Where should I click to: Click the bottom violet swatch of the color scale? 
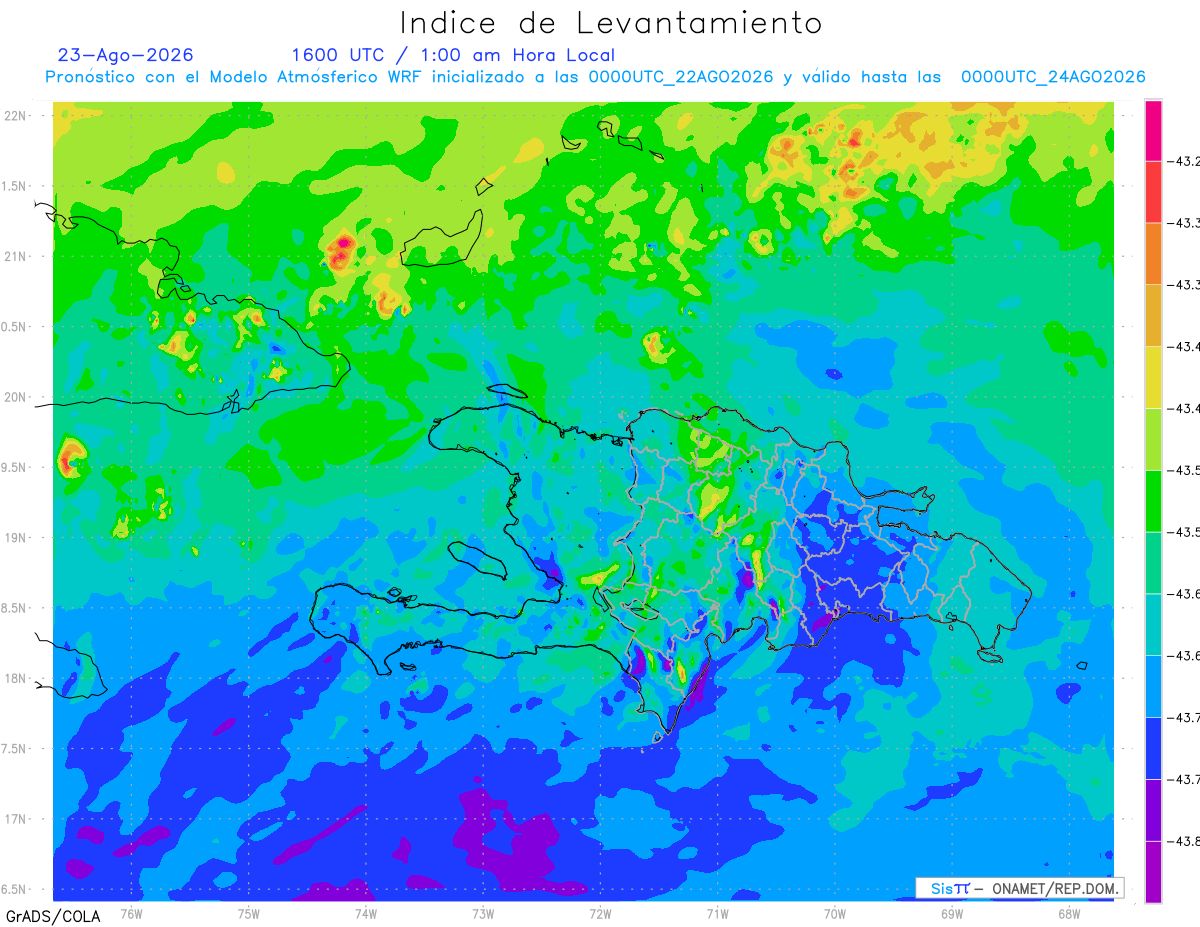pos(1153,872)
